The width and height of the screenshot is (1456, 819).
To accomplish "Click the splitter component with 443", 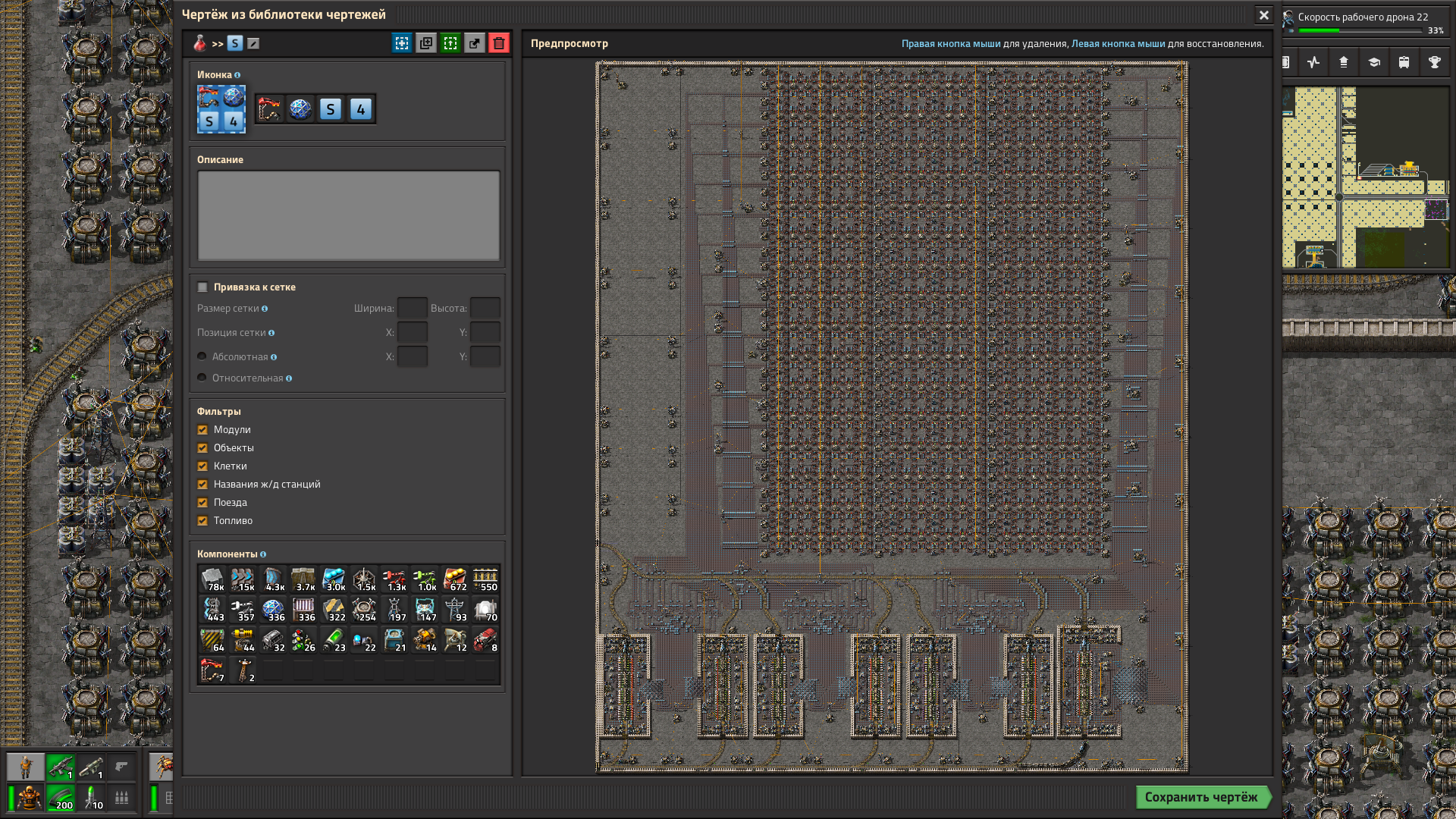I will 212,610.
